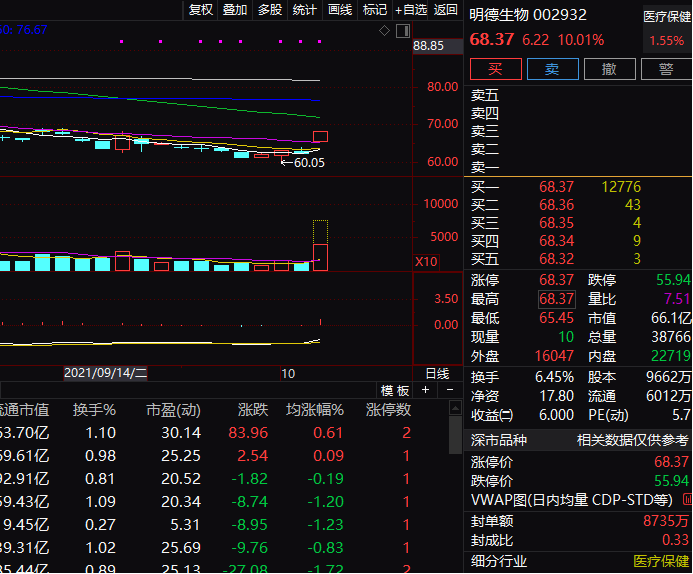This screenshot has height=574, width=693.
Task: Expand the 统计 toolbar menu
Action: pyautogui.click(x=305, y=10)
